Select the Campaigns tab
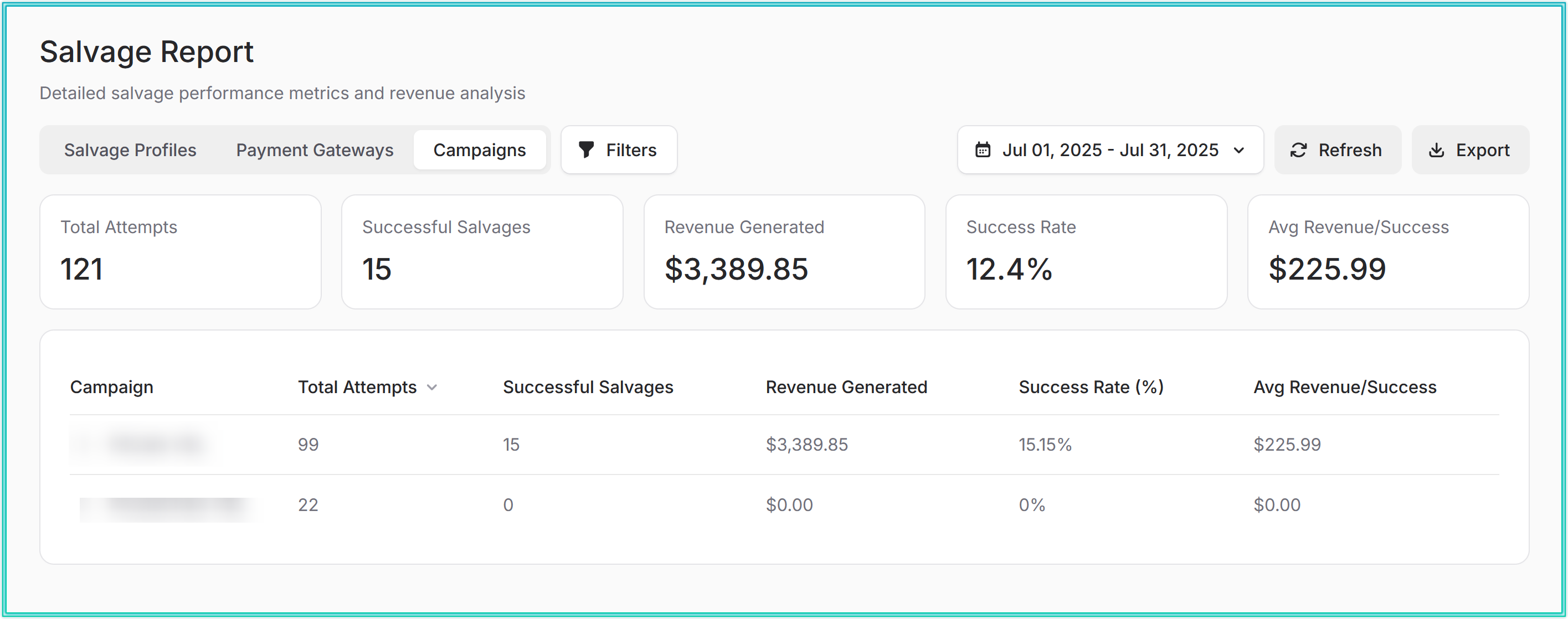This screenshot has height=619, width=1568. (x=479, y=149)
